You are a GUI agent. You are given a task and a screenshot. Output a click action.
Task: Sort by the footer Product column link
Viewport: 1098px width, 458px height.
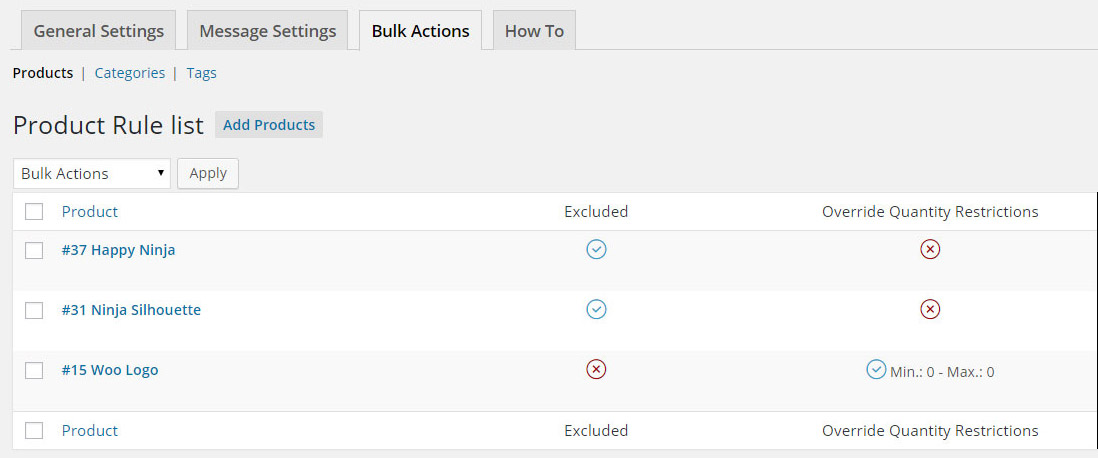(90, 430)
